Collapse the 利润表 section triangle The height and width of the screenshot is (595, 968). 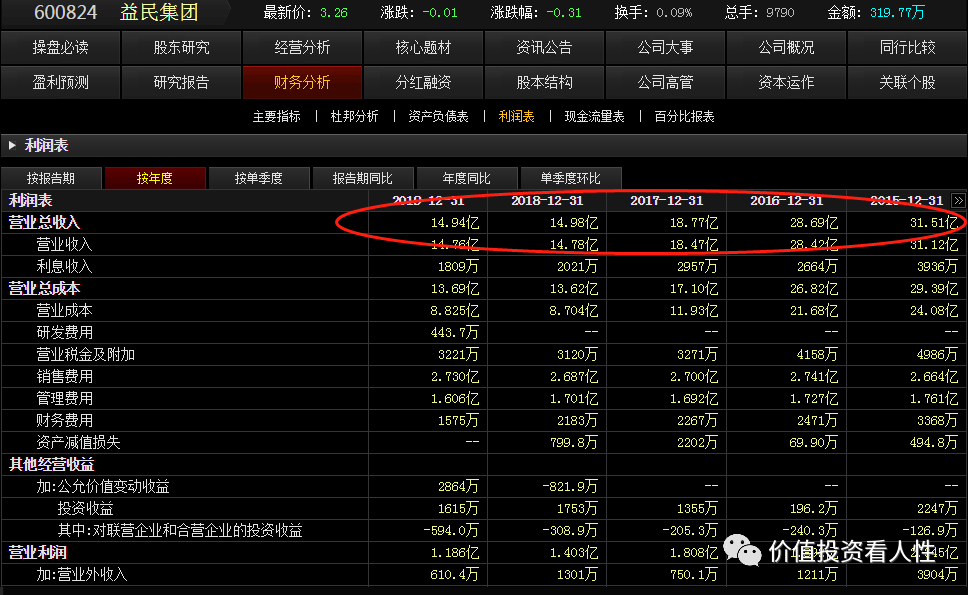coord(12,146)
